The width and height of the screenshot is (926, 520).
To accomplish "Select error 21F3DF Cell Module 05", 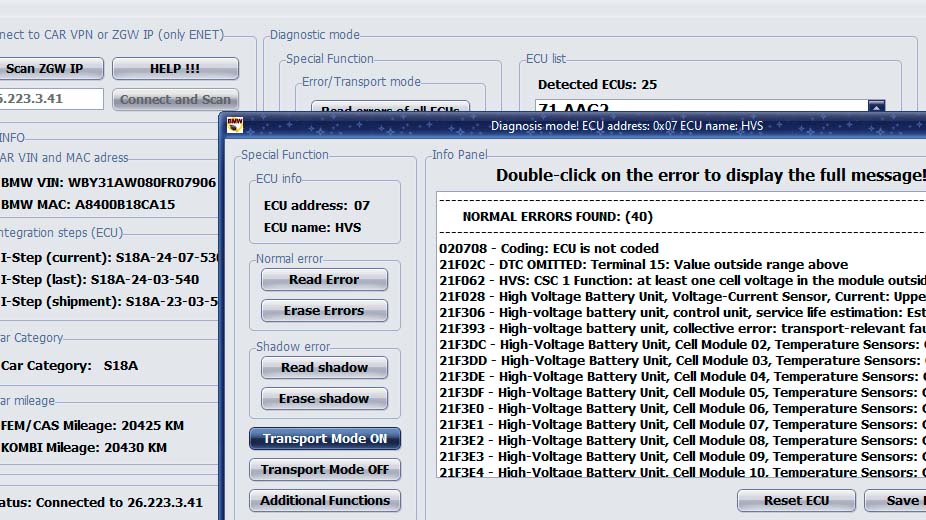I will 682,392.
